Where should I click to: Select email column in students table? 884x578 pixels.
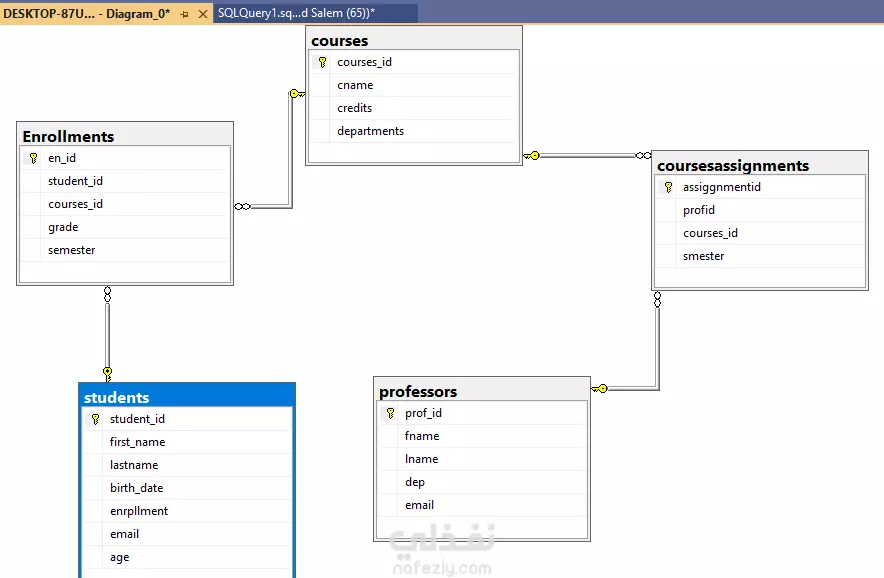tap(187, 534)
